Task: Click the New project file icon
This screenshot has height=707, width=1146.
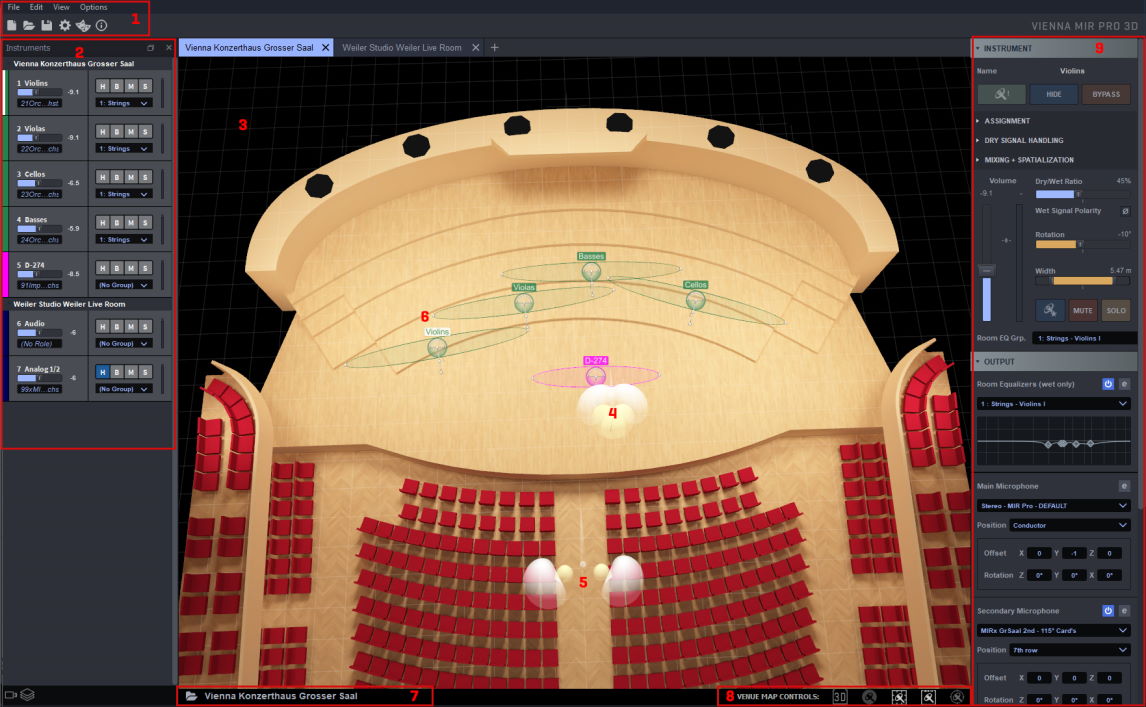Action: (x=12, y=26)
